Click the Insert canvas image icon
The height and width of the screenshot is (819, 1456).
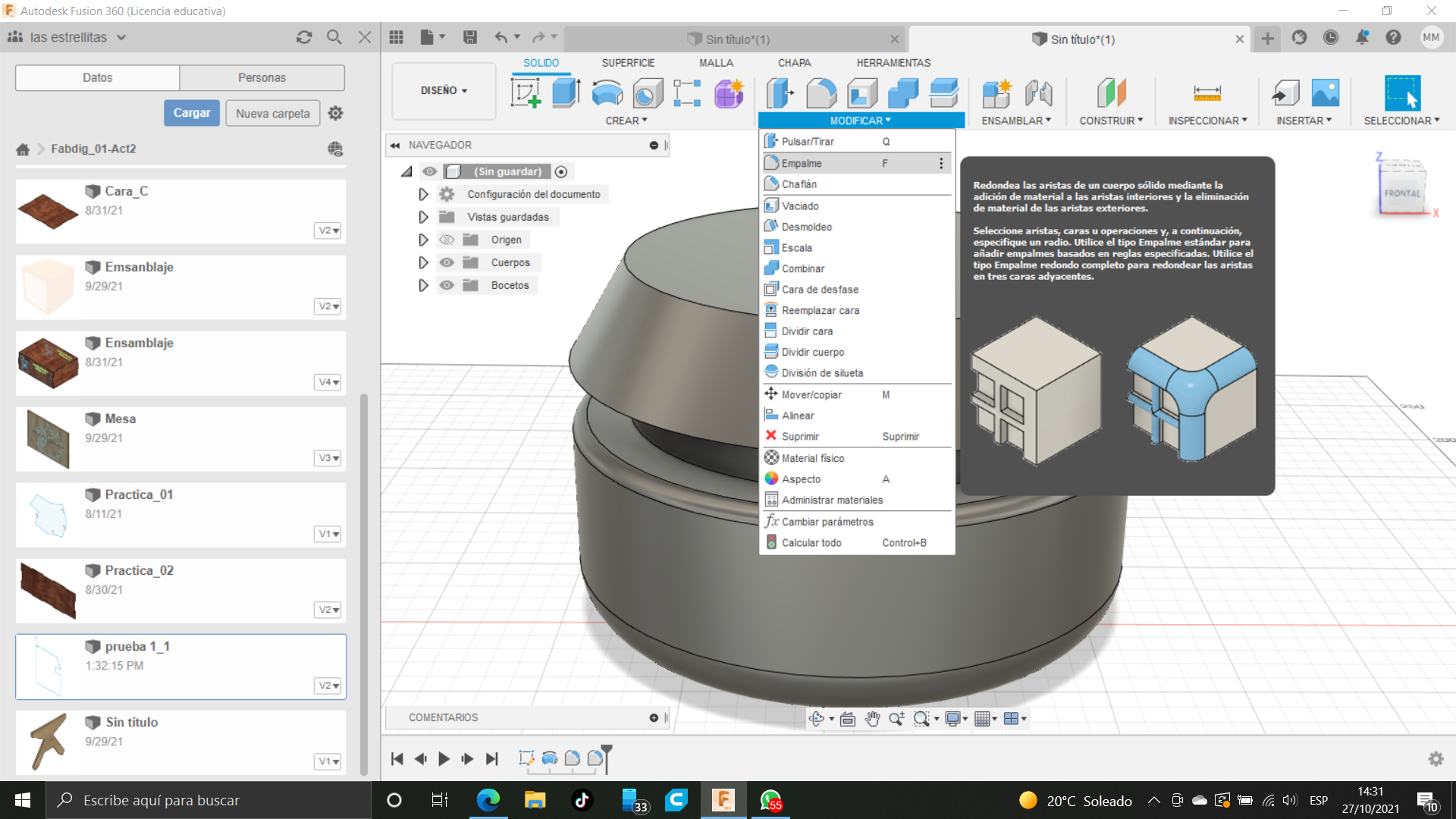point(1325,93)
